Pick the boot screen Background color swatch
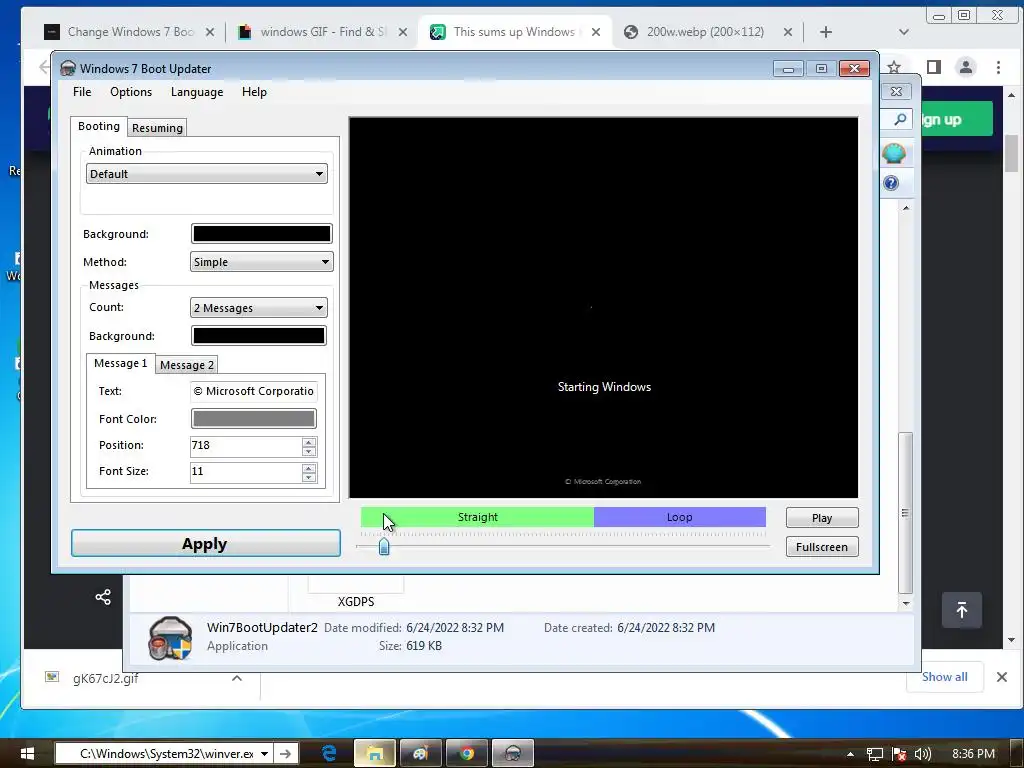 (x=261, y=234)
